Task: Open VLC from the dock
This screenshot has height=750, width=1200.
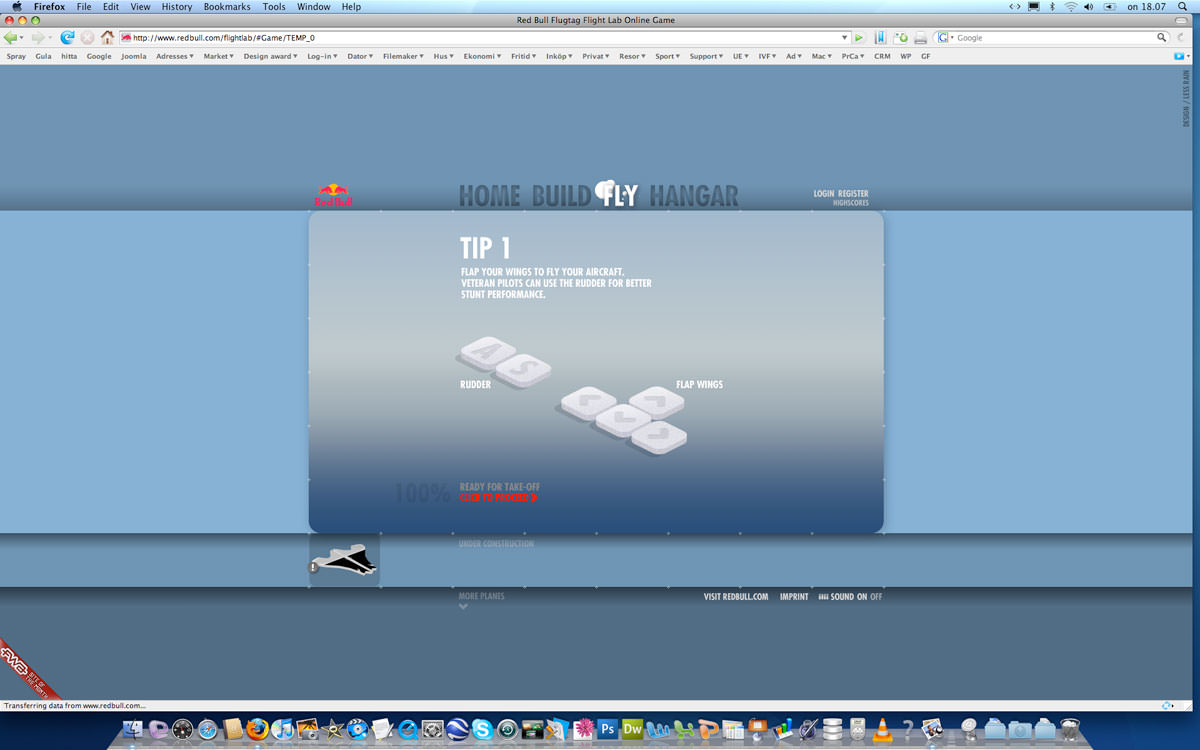Action: coord(882,729)
